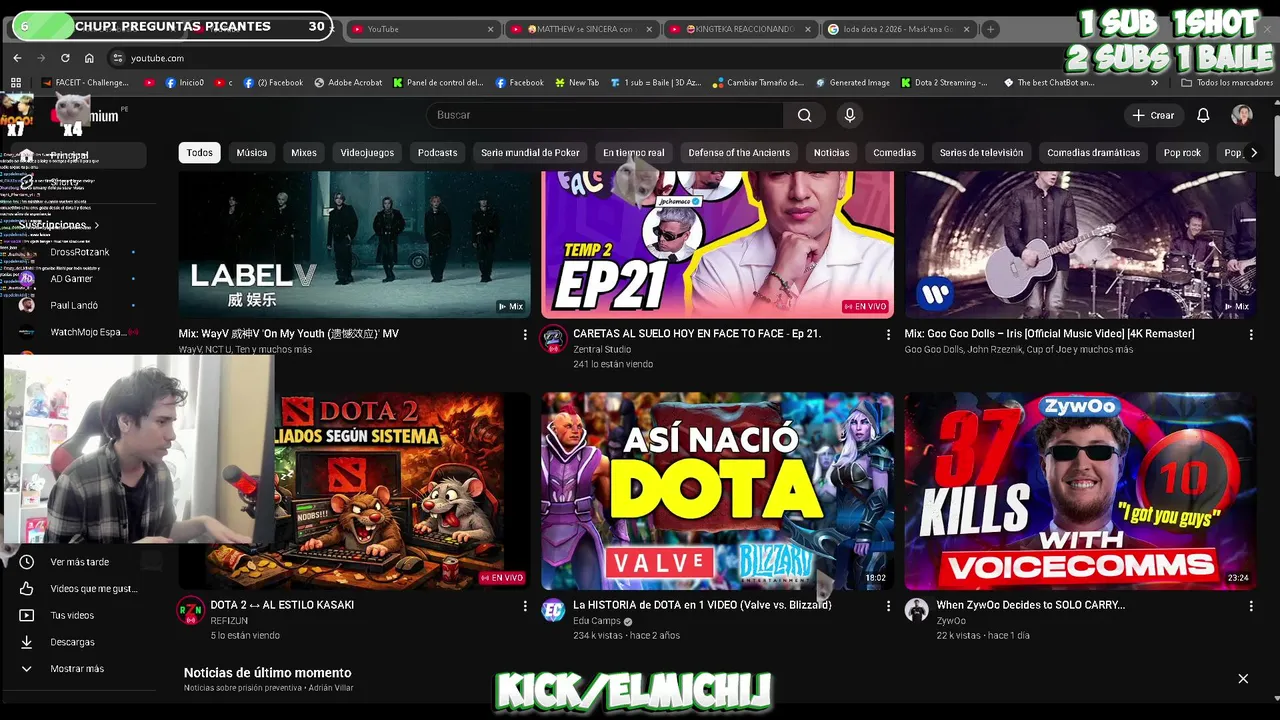Open options menu for WayV mix video
1280x720 pixels.
[525, 335]
